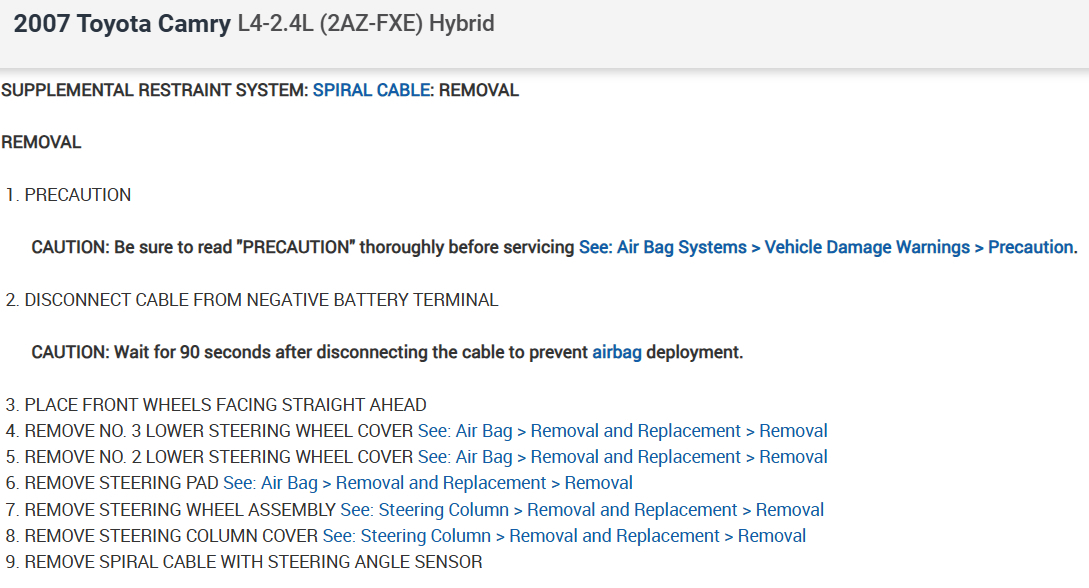Open the Steering Column link in step 8
This screenshot has width=1089, height=588.
(x=425, y=536)
